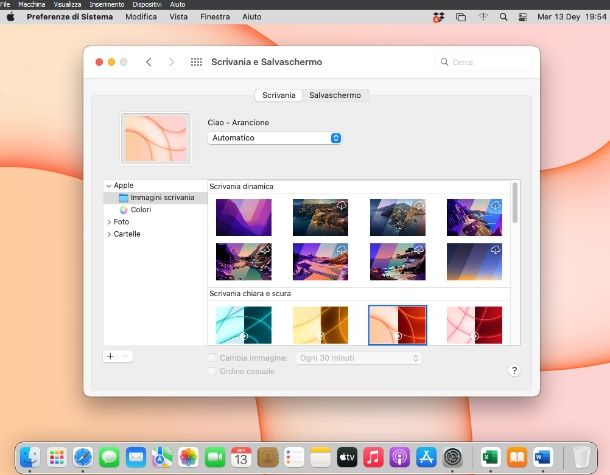Open Notes app in the Dock
The image size is (610, 475).
[321, 457]
